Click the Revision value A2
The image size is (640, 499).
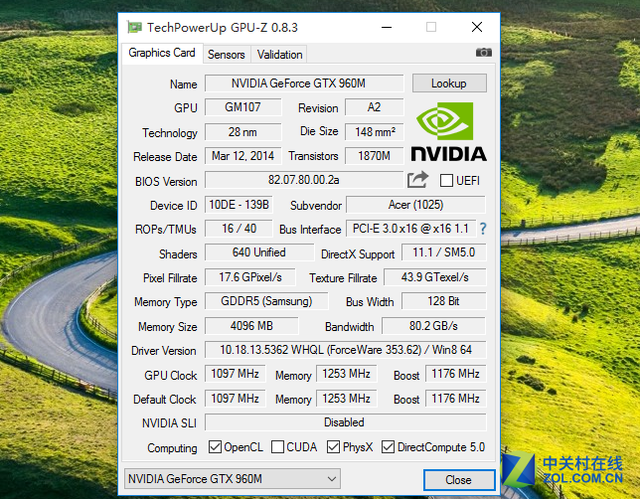point(374,107)
